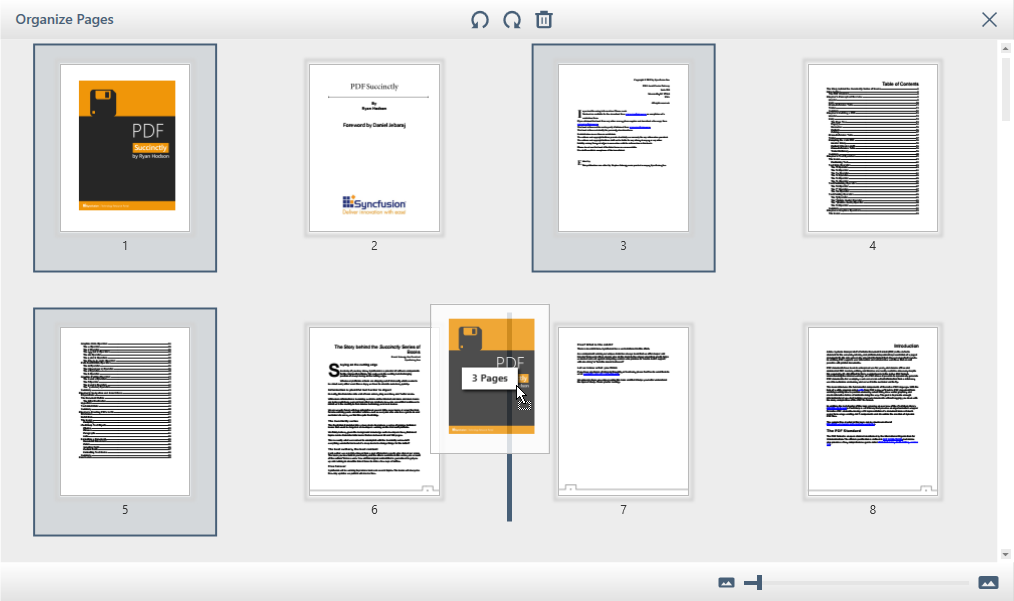
Task: Click the vertical scrollbar thumb
Action: coord(1006,90)
